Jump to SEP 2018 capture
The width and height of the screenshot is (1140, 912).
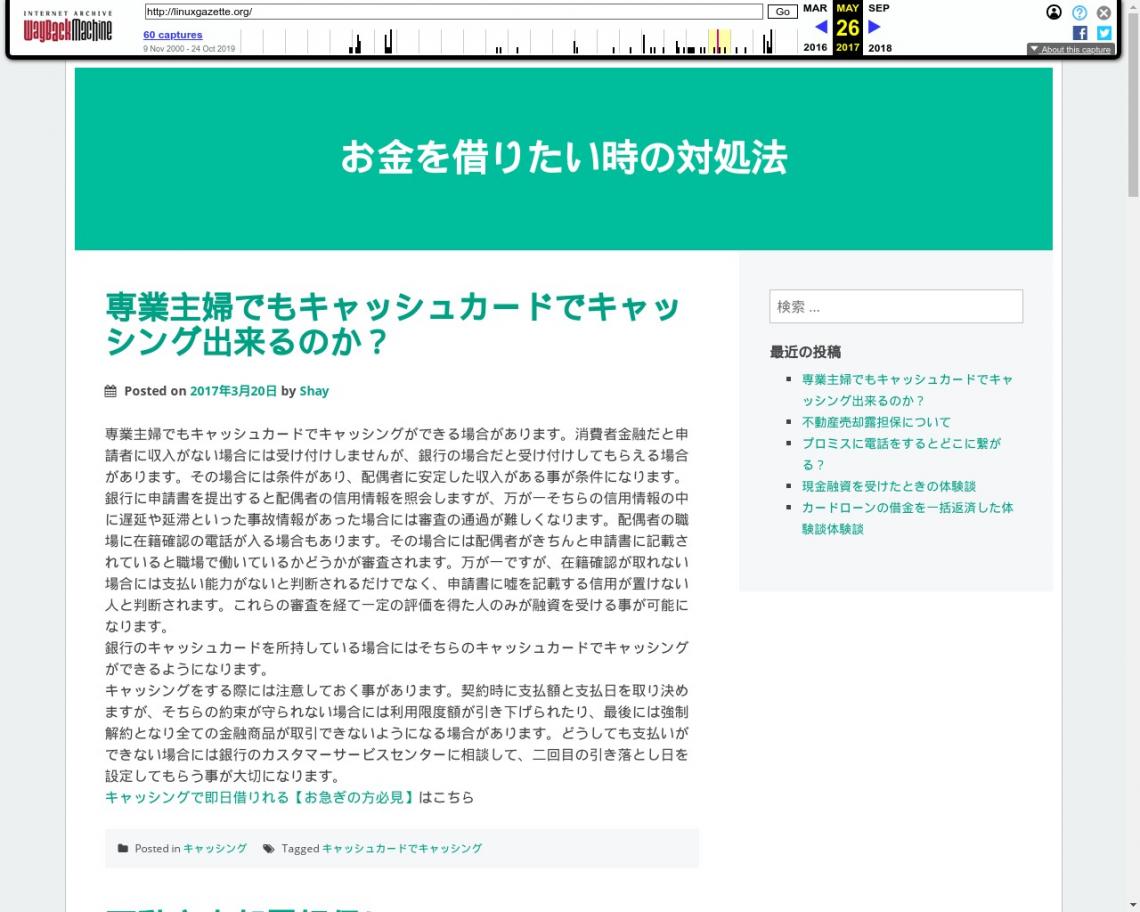[x=878, y=8]
